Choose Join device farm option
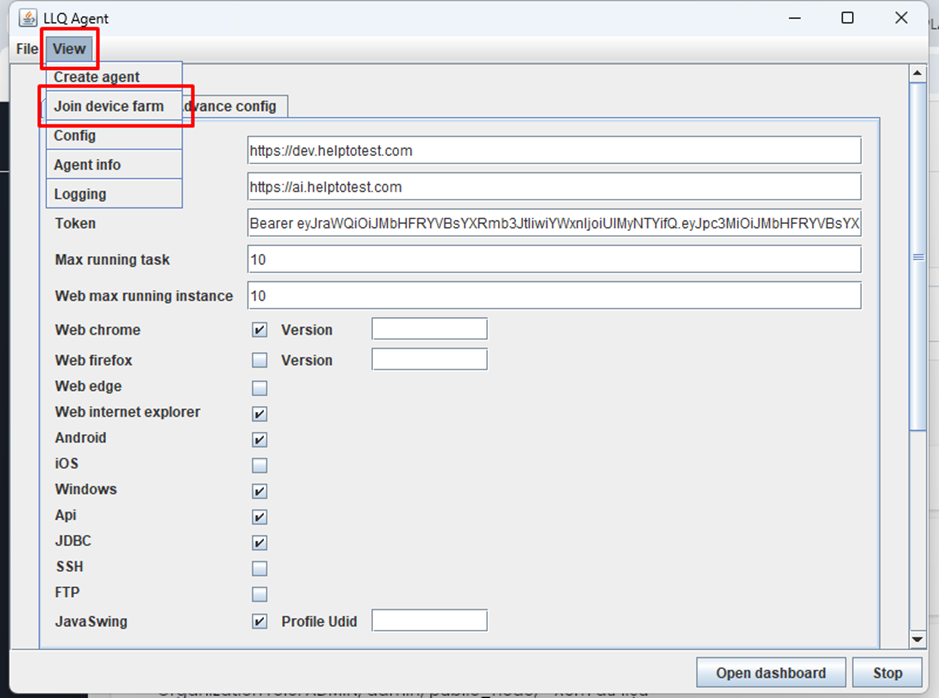The height and width of the screenshot is (698, 939). tap(109, 106)
